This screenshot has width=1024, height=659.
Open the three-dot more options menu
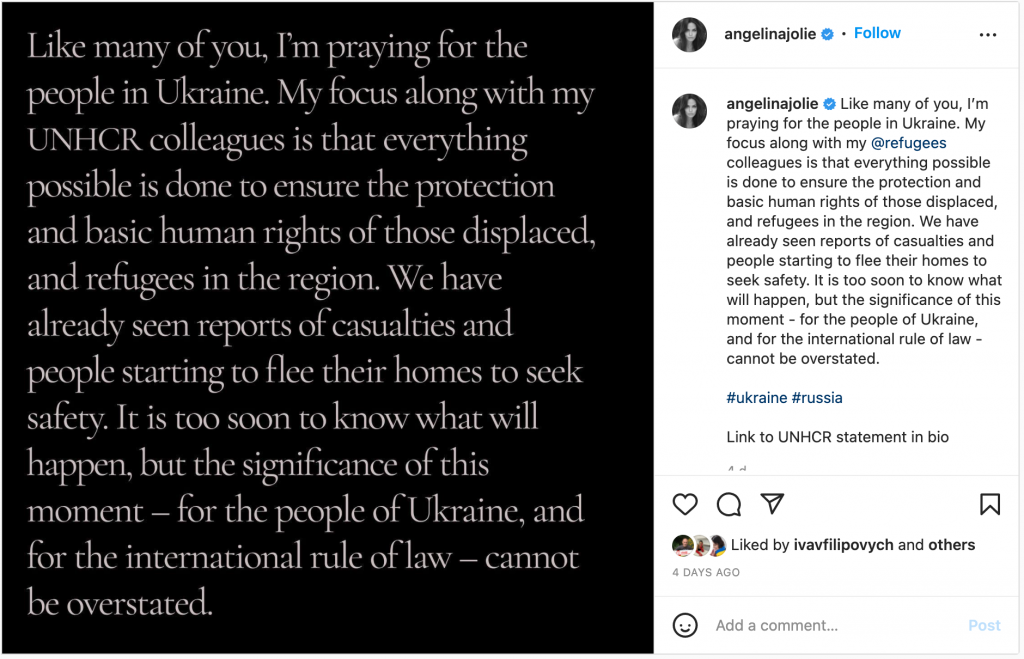pyautogui.click(x=988, y=35)
